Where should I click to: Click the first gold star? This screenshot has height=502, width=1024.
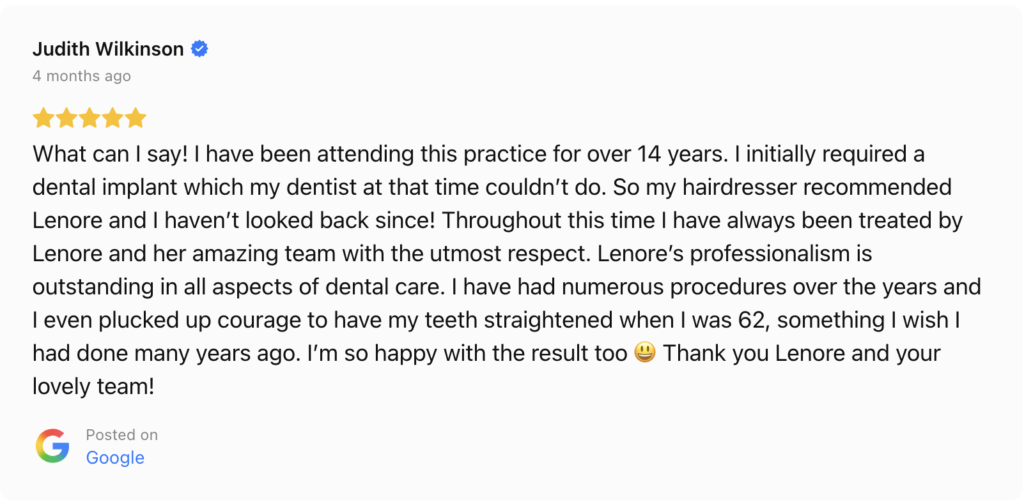[43, 118]
